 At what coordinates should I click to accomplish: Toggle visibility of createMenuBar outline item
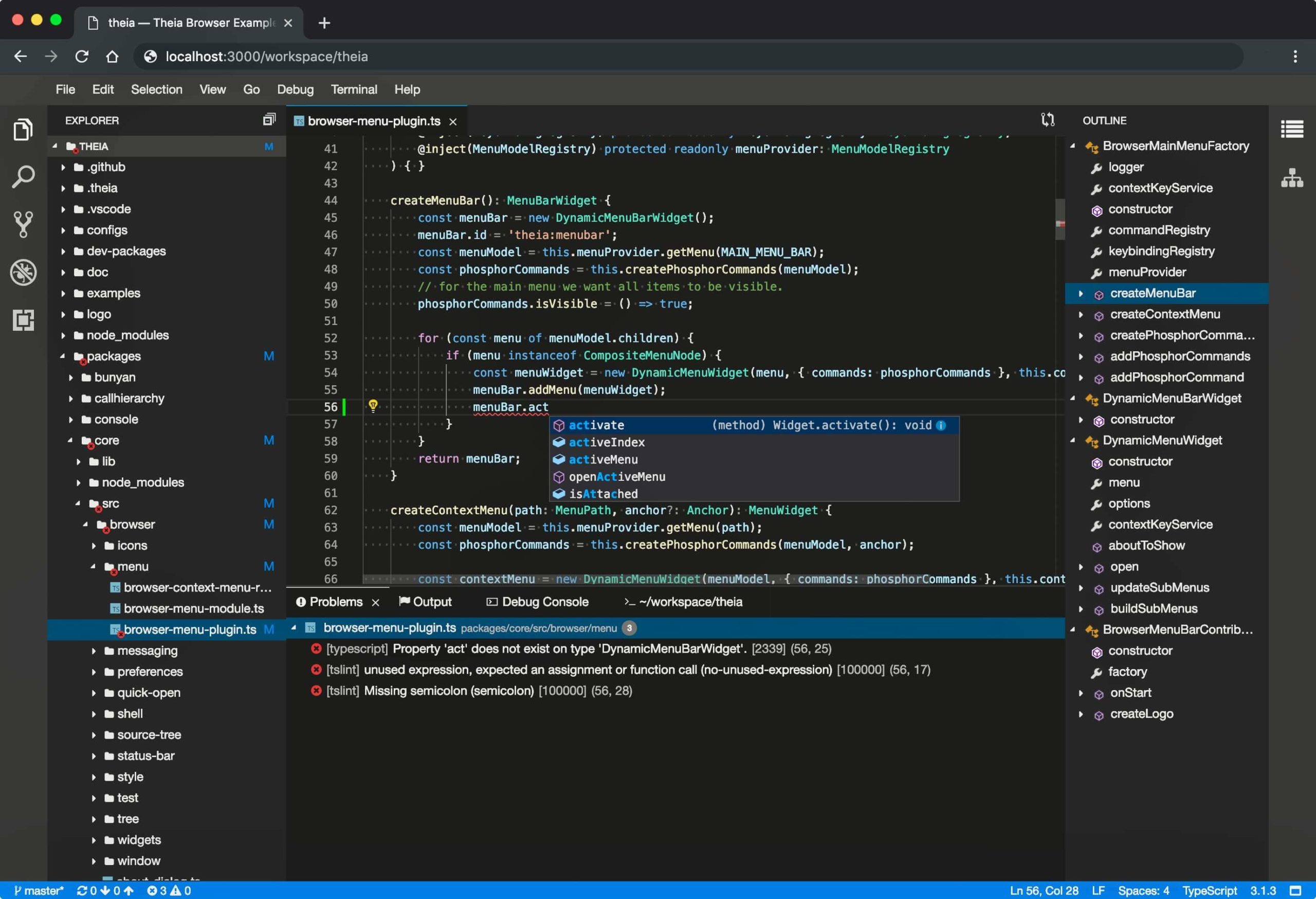pyautogui.click(x=1080, y=293)
